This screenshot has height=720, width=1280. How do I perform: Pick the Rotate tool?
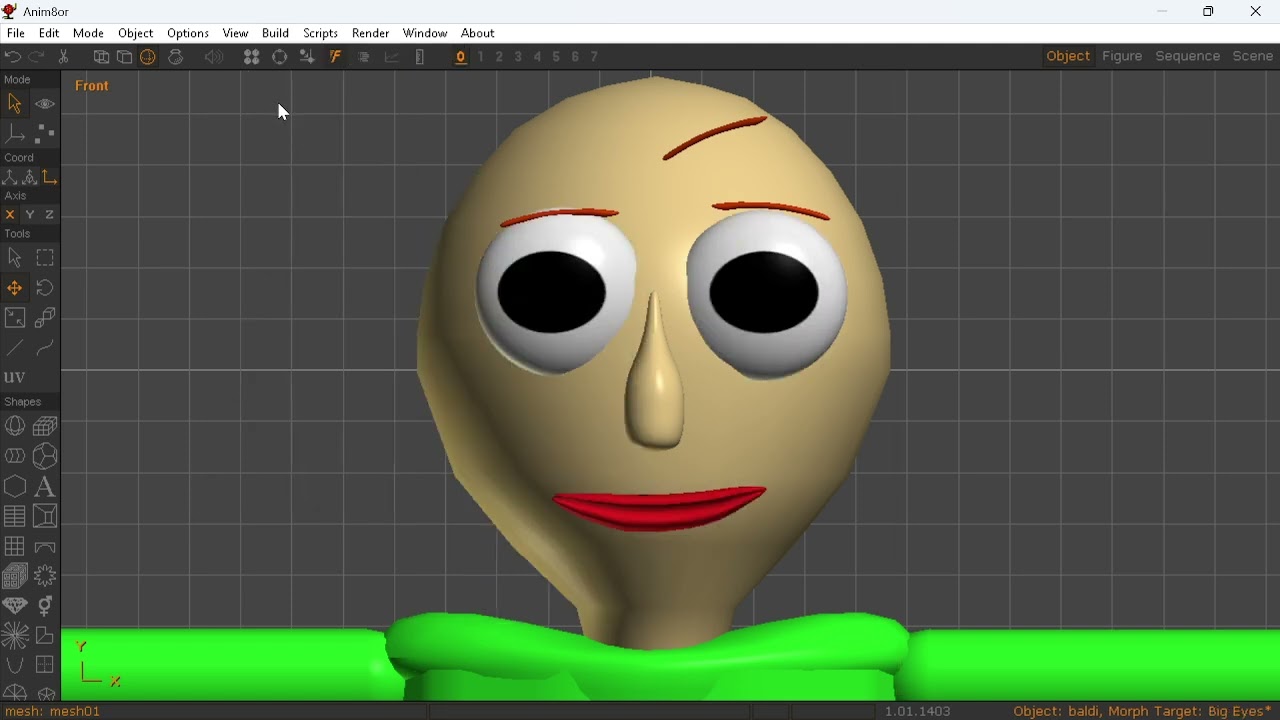click(x=45, y=288)
